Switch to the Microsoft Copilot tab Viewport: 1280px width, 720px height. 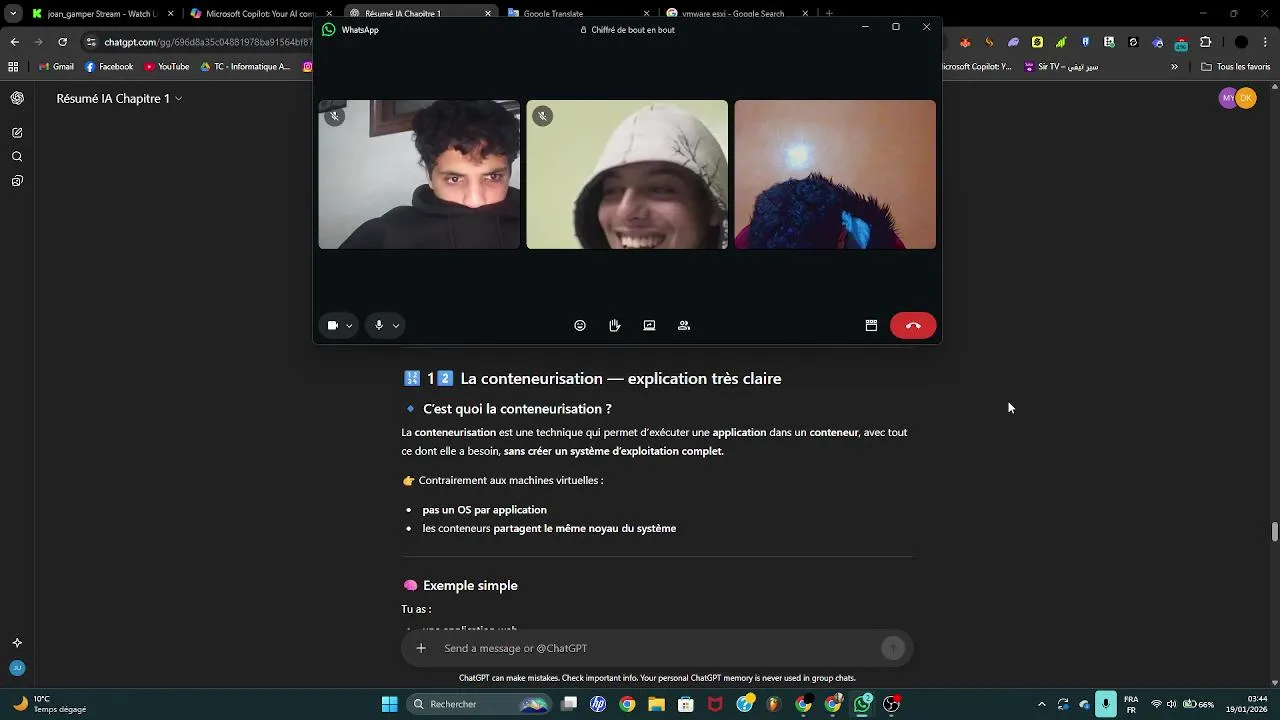click(260, 14)
